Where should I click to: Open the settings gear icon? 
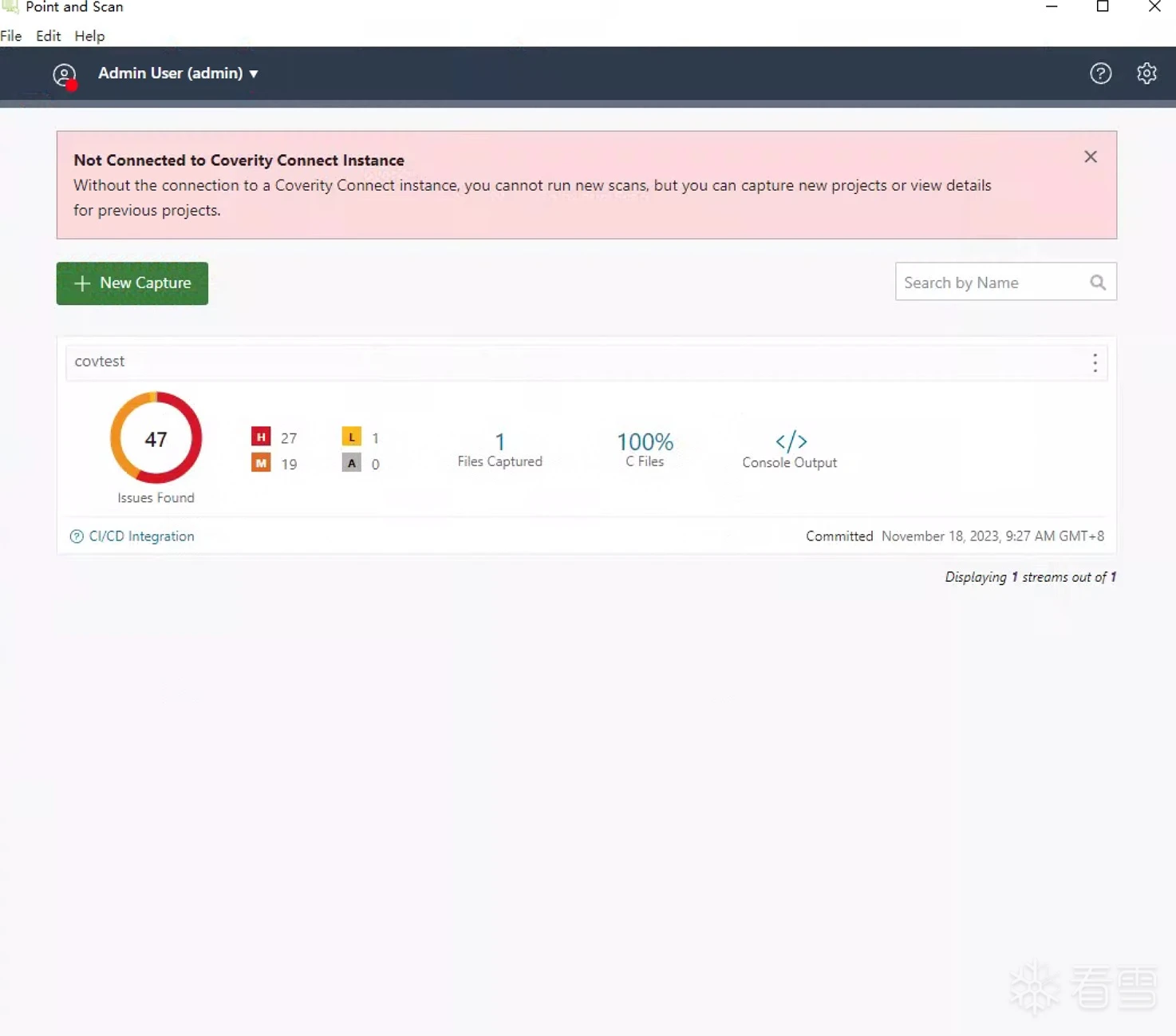(x=1146, y=73)
